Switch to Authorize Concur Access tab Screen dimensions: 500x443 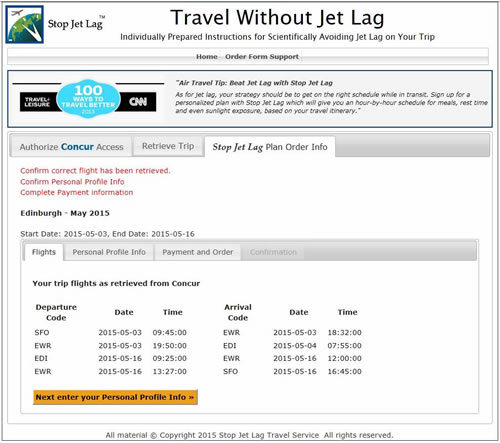71,147
